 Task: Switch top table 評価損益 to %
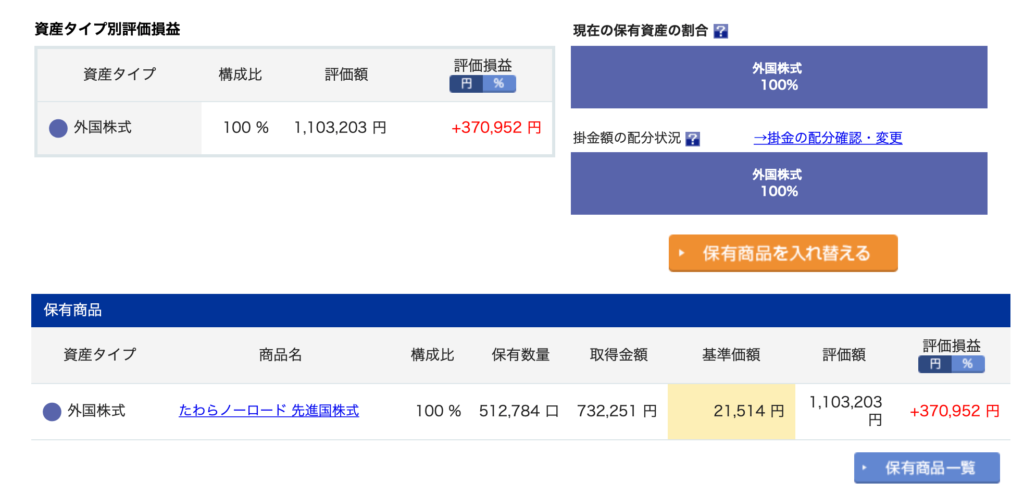coord(499,84)
